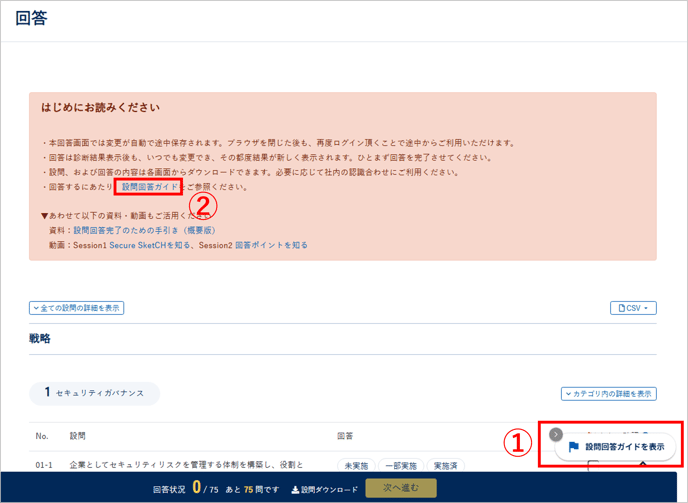
Task: Select 未実施 for question 01-1
Action: pos(356,466)
